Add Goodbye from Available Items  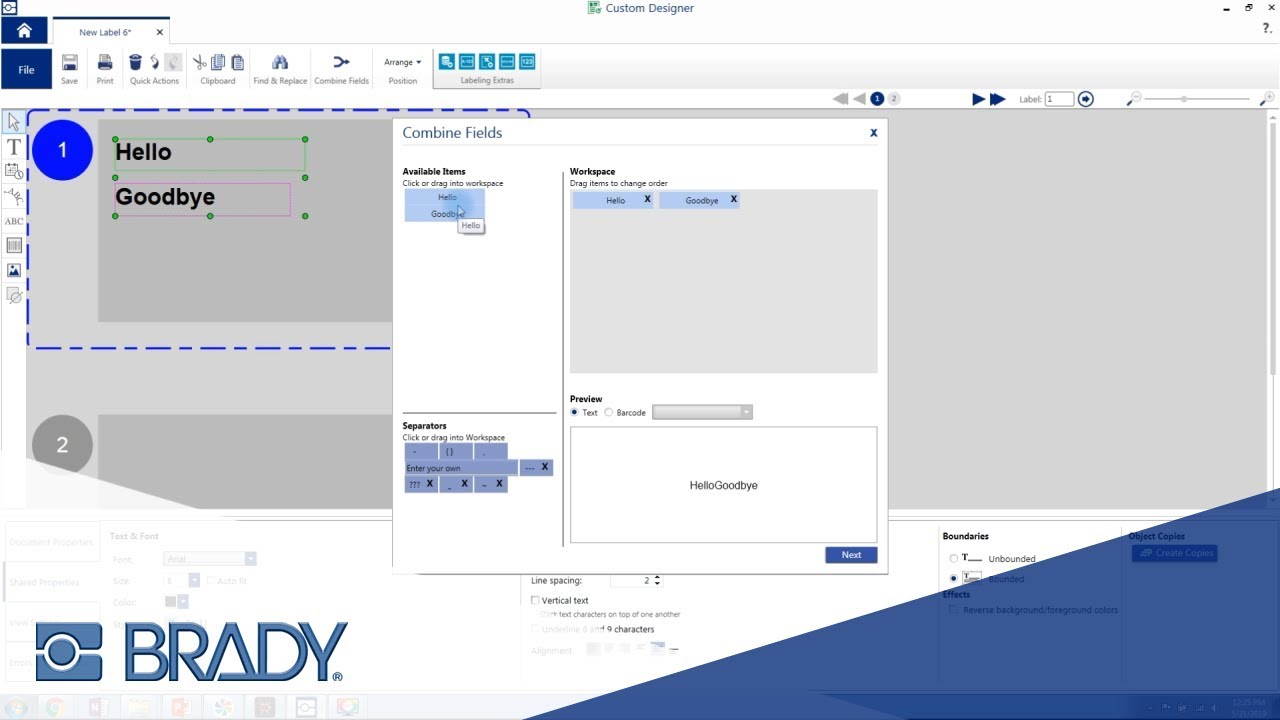[445, 214]
